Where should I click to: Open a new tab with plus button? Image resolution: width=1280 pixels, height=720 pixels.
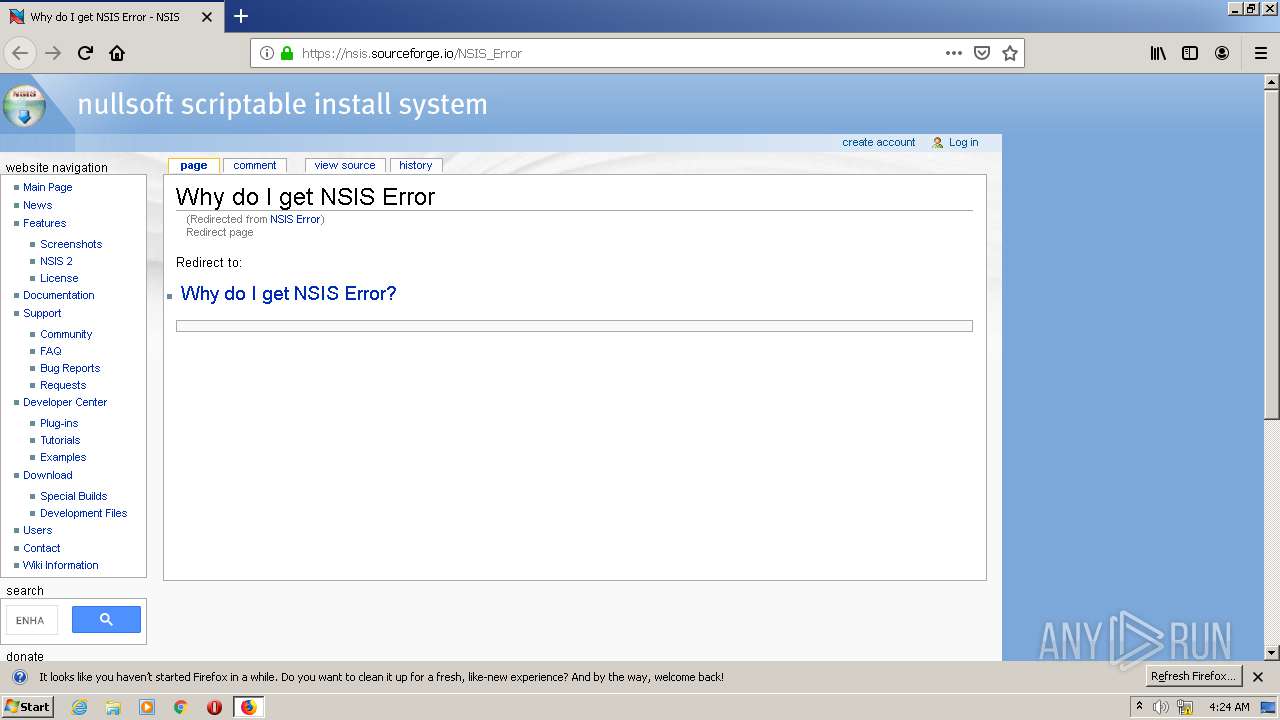(x=241, y=16)
